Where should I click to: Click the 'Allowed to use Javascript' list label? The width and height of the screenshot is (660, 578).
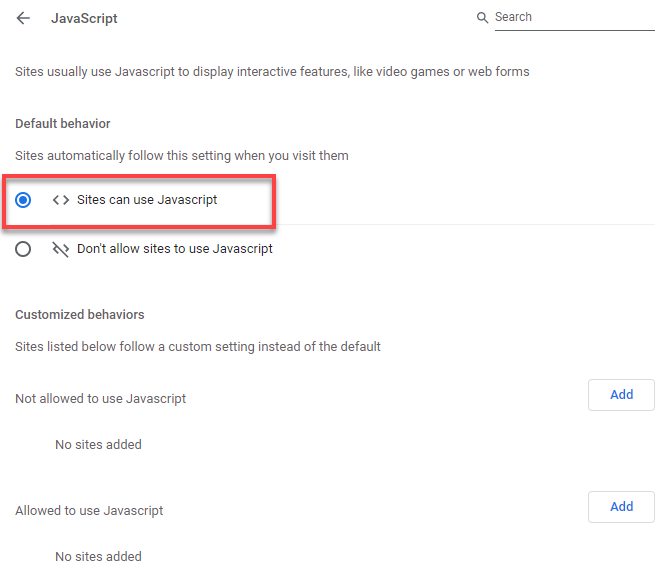[x=89, y=511]
